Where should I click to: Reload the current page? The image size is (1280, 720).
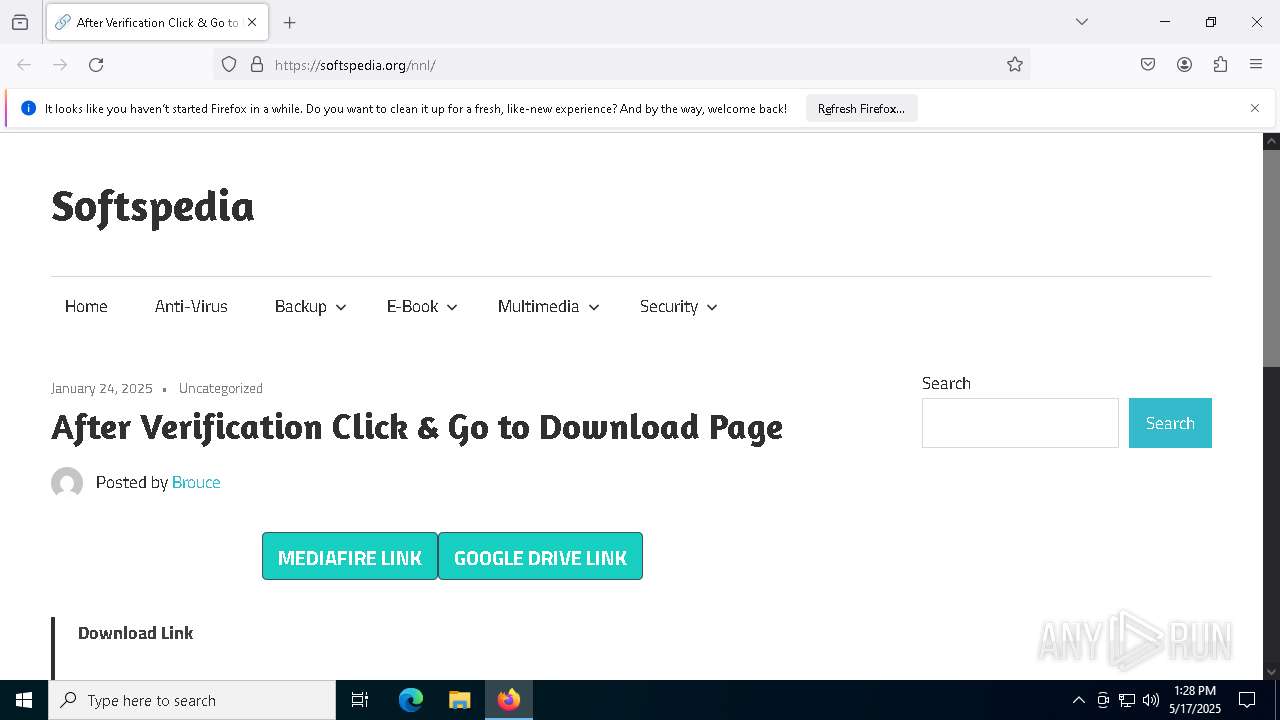pos(96,65)
